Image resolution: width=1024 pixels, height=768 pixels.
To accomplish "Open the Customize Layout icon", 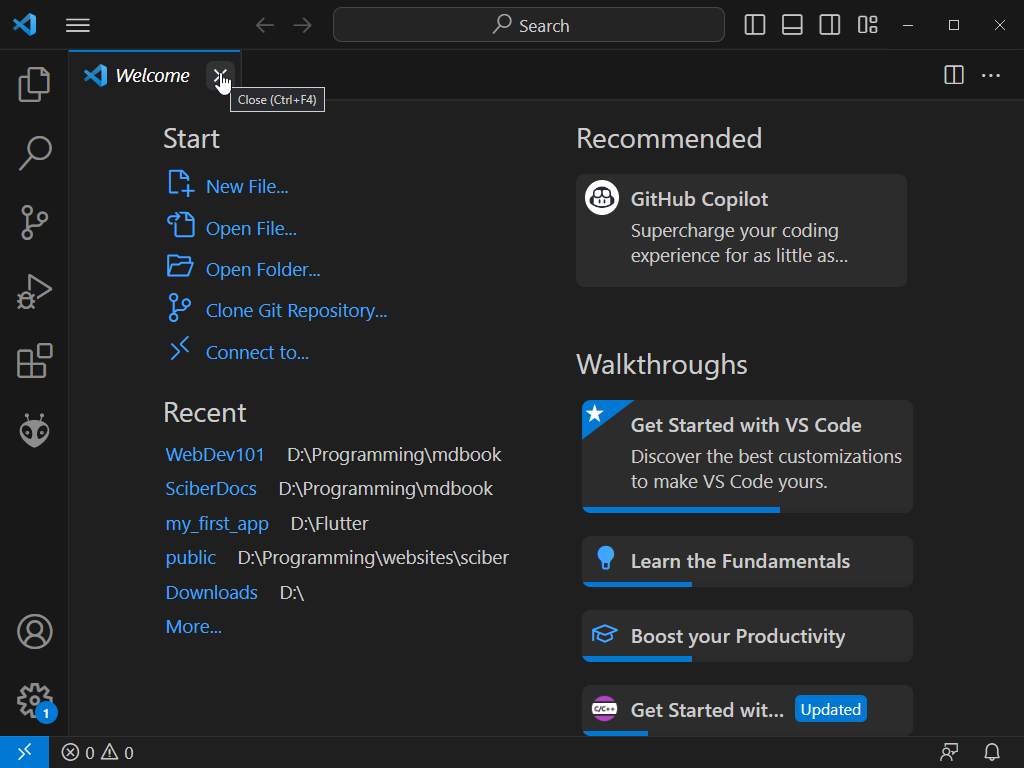I will click(x=867, y=25).
